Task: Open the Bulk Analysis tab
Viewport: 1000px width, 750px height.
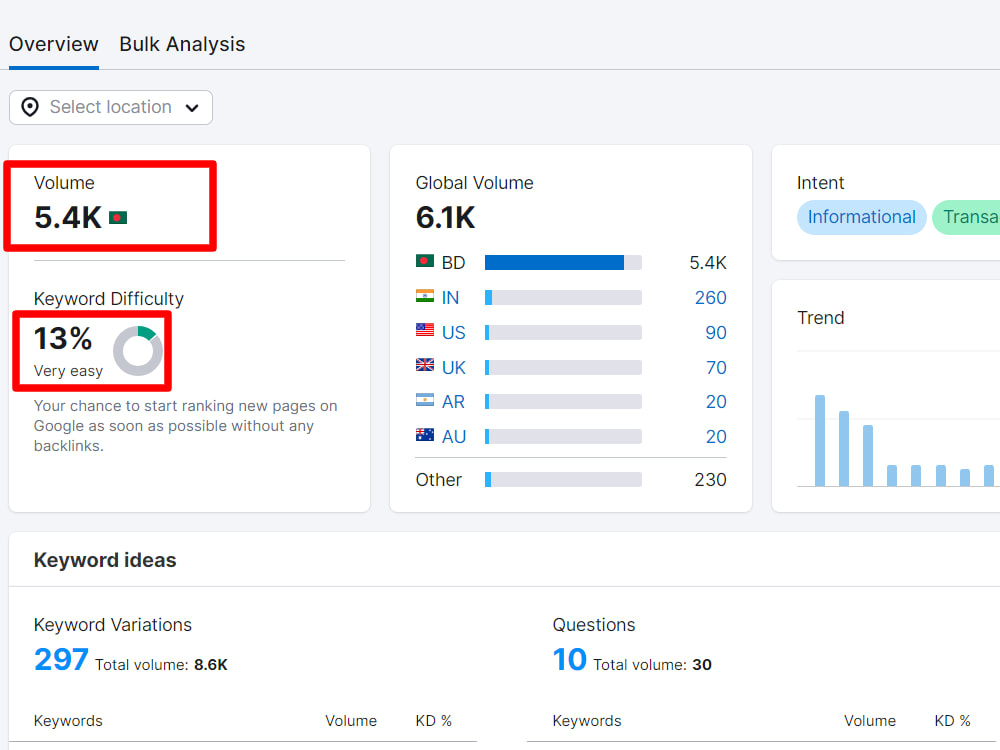Action: (182, 44)
